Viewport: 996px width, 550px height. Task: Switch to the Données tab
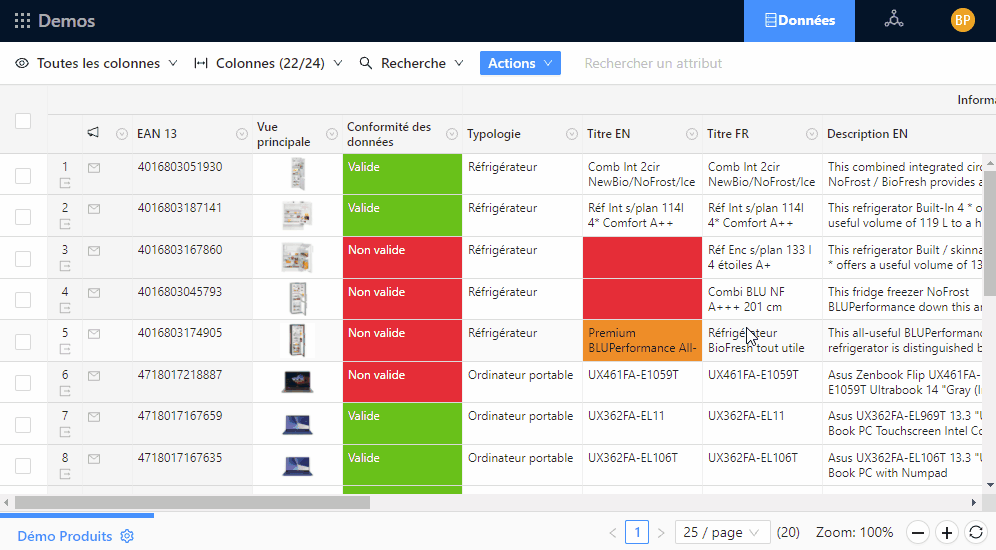(799, 20)
